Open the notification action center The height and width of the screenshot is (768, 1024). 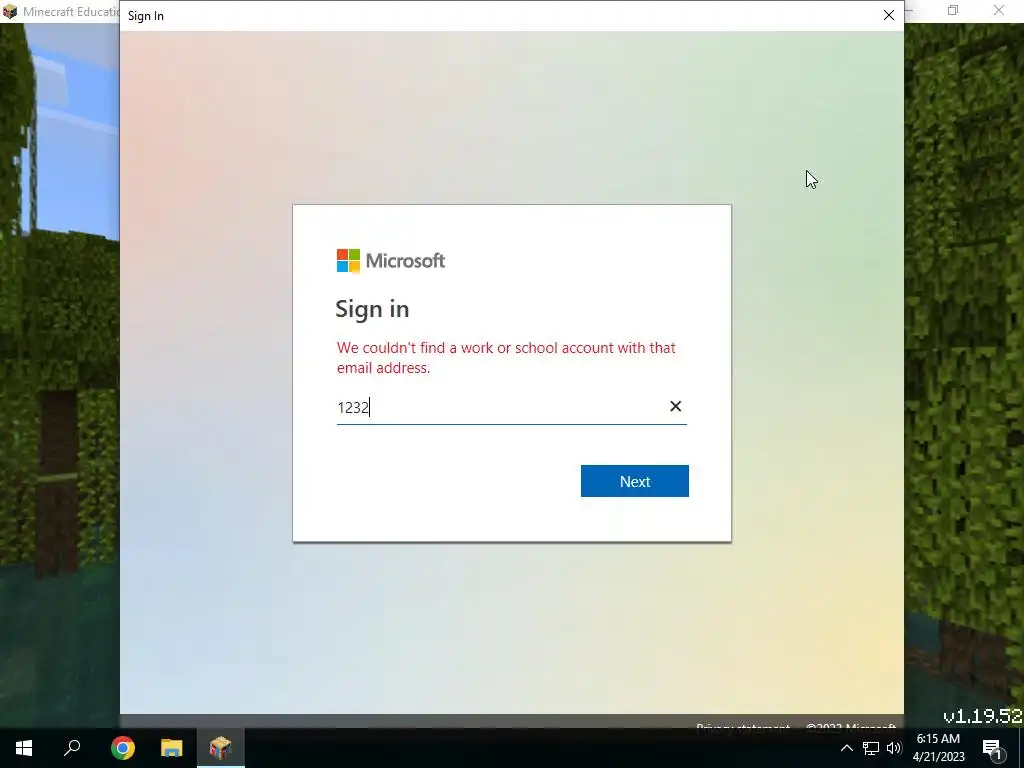(x=992, y=748)
